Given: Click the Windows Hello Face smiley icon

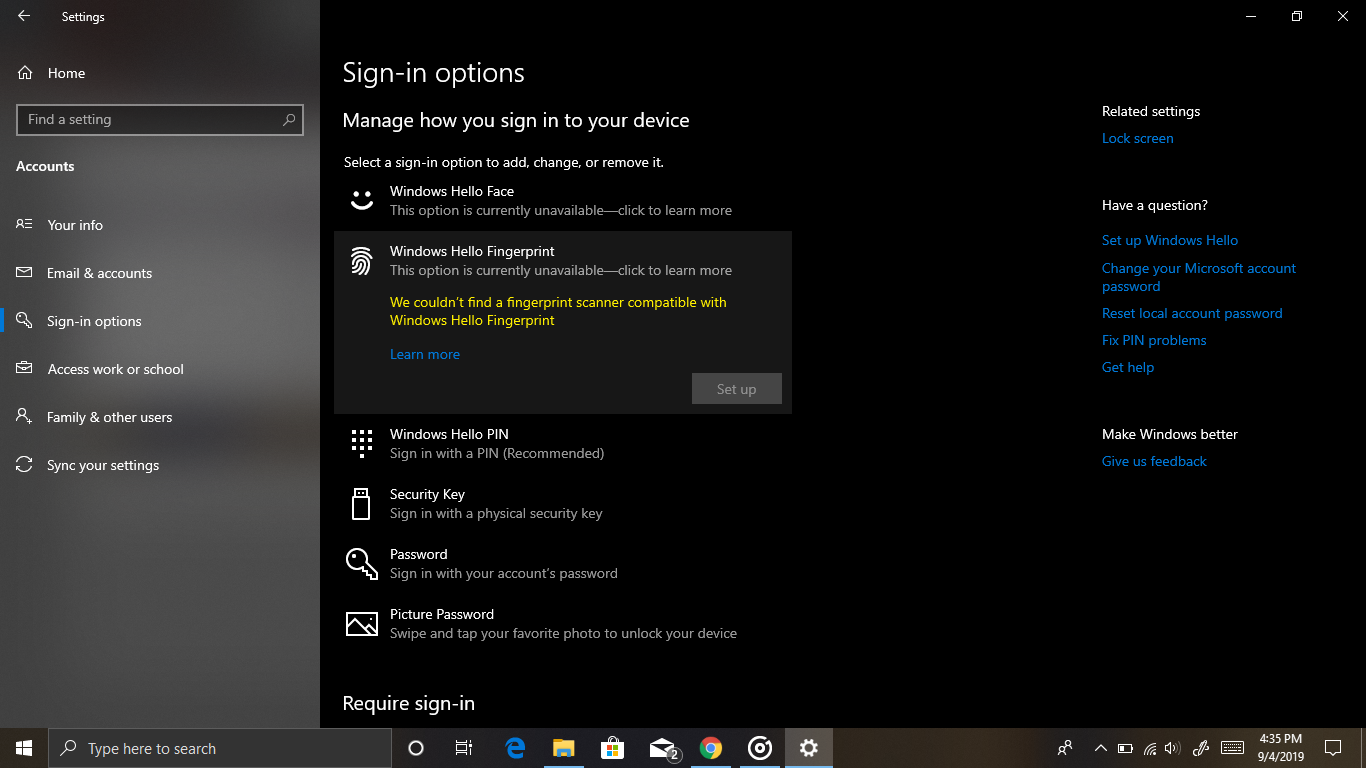Looking at the screenshot, I should point(361,200).
